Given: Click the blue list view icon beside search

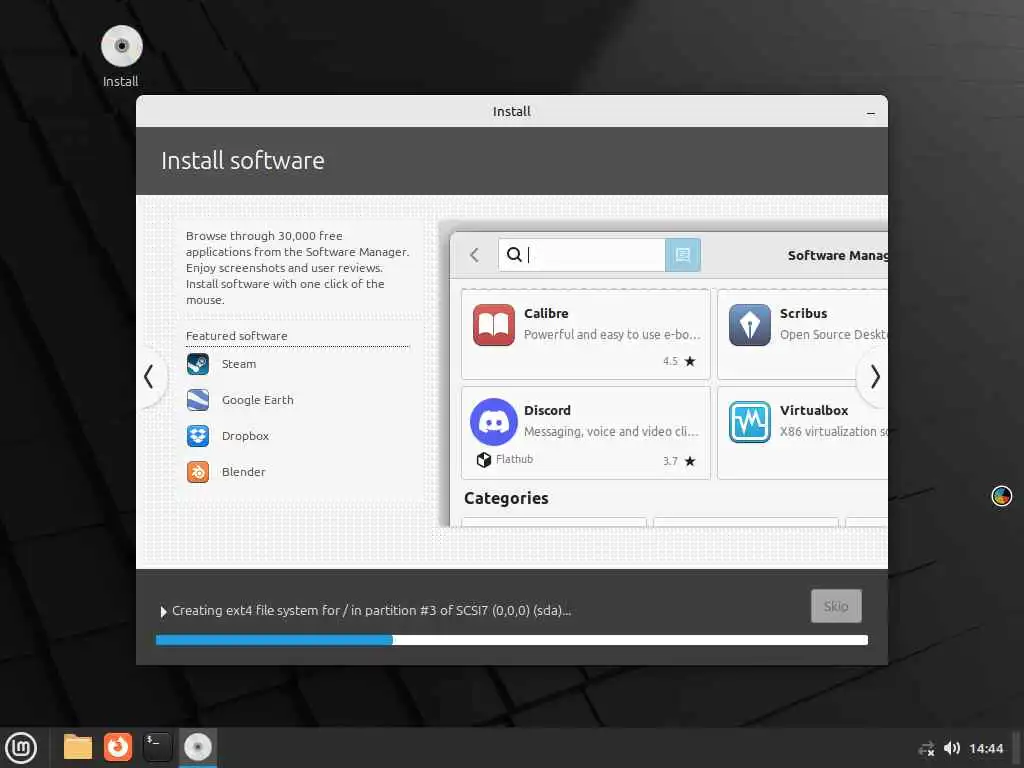Looking at the screenshot, I should click(x=682, y=255).
